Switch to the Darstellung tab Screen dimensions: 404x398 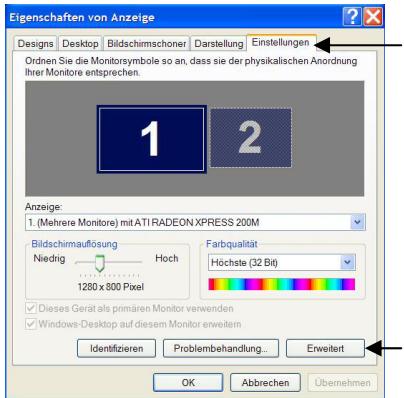[x=219, y=44]
